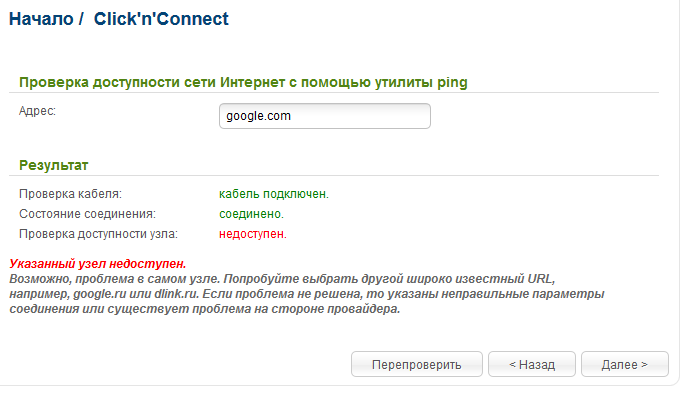Click the word провайдера in hint paragraph

click(363, 309)
